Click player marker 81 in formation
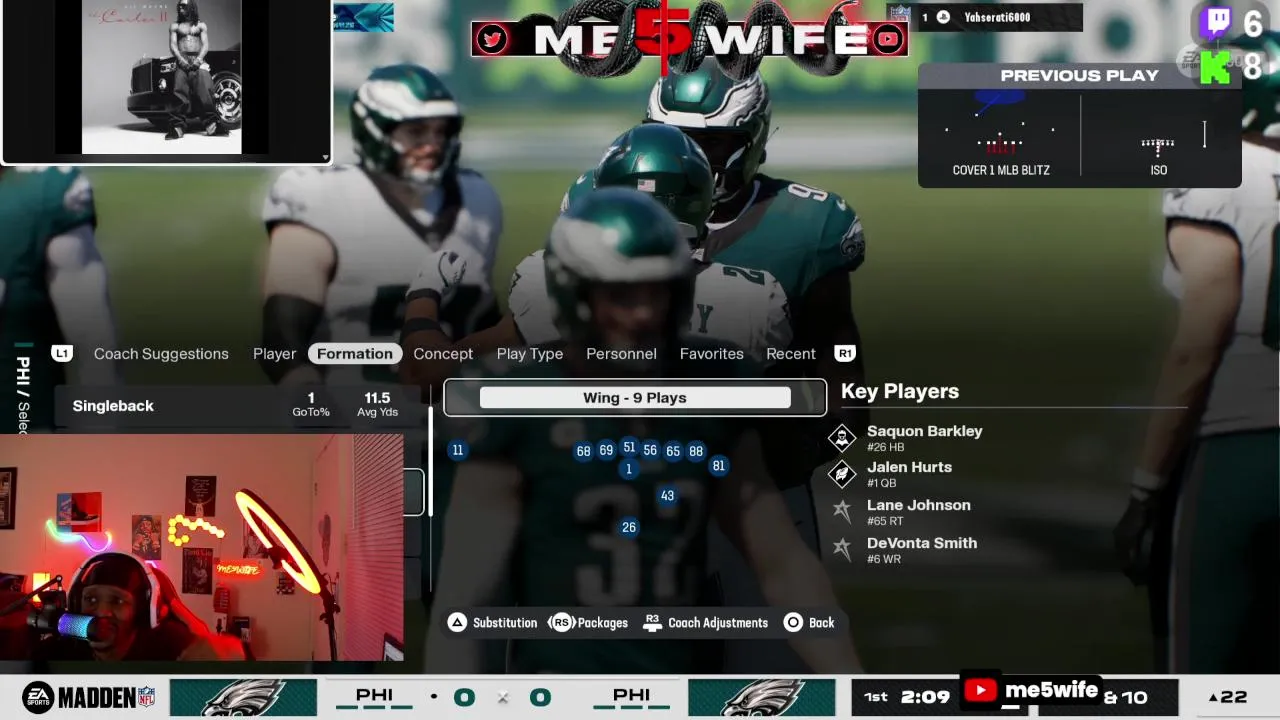 tap(718, 465)
